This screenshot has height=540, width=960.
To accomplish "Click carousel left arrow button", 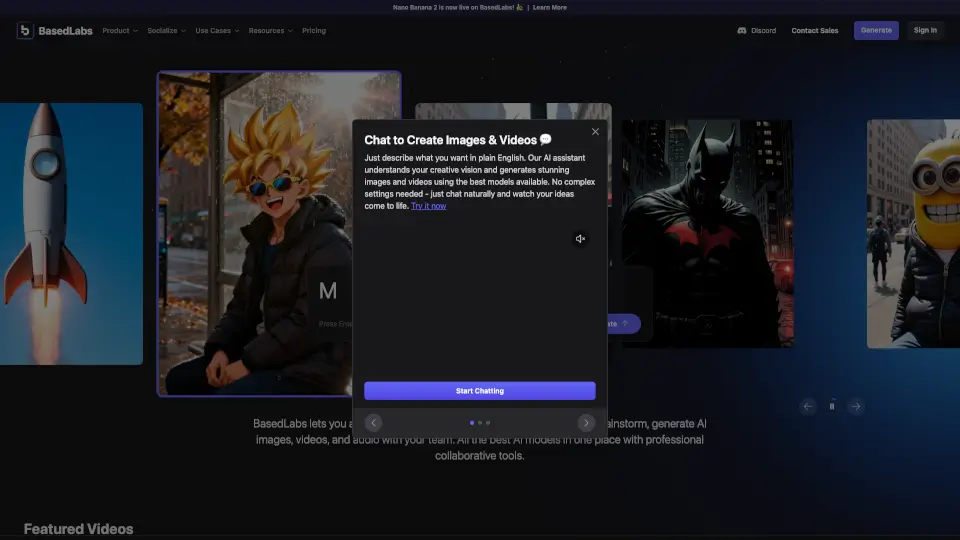I will (808, 406).
